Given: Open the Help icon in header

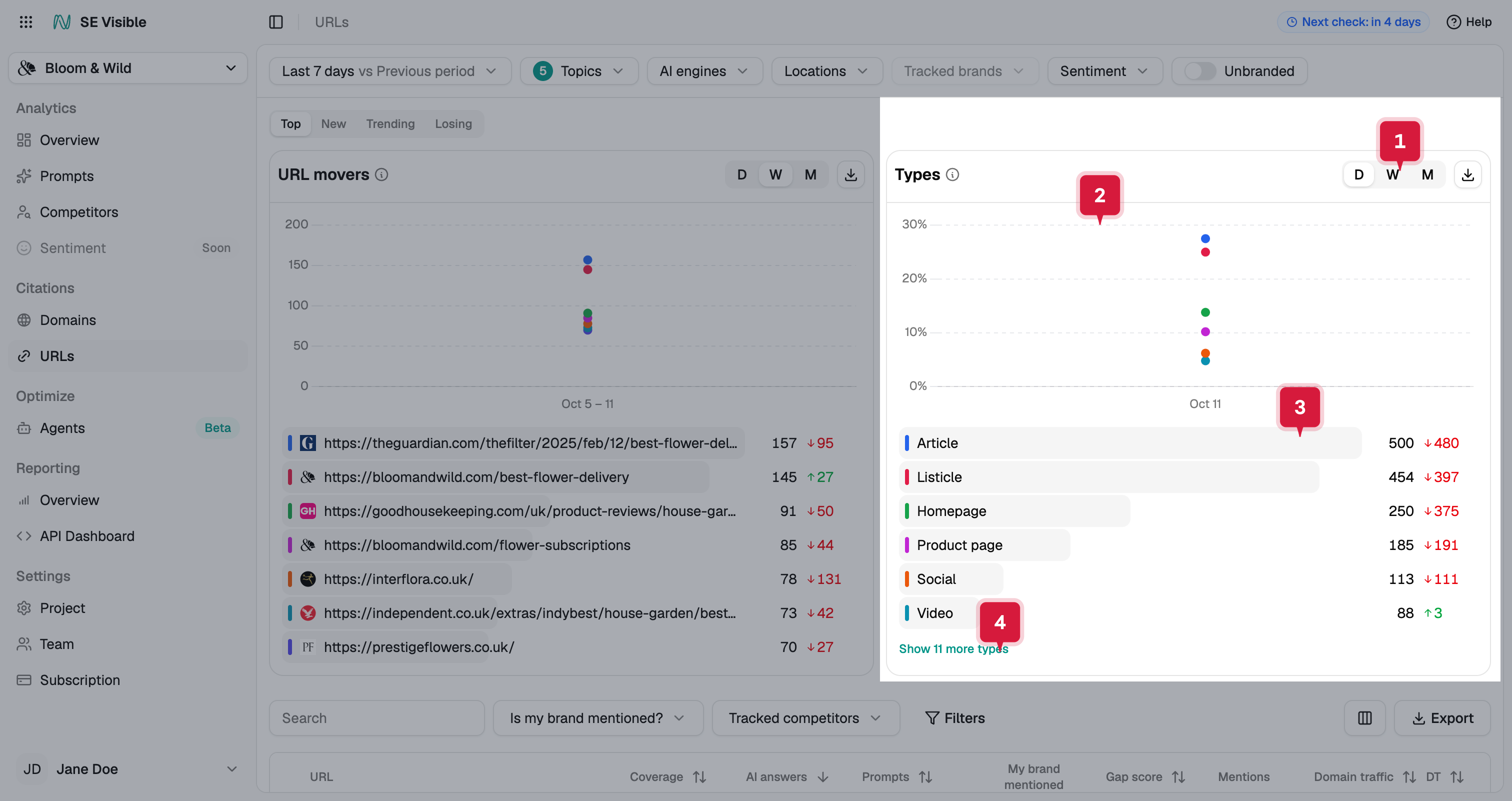Looking at the screenshot, I should 1453,21.
